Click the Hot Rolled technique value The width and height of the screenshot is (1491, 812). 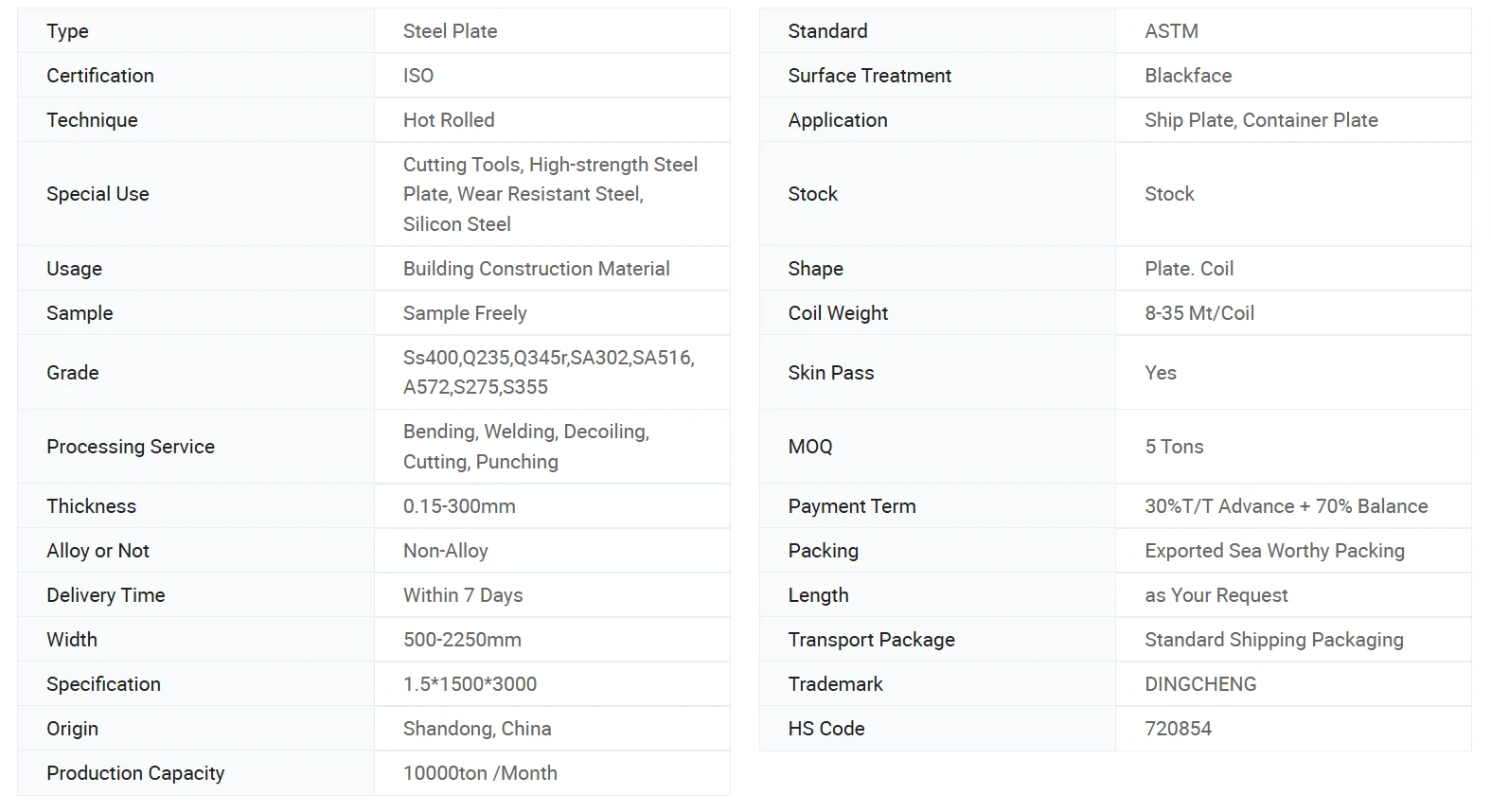(x=449, y=120)
